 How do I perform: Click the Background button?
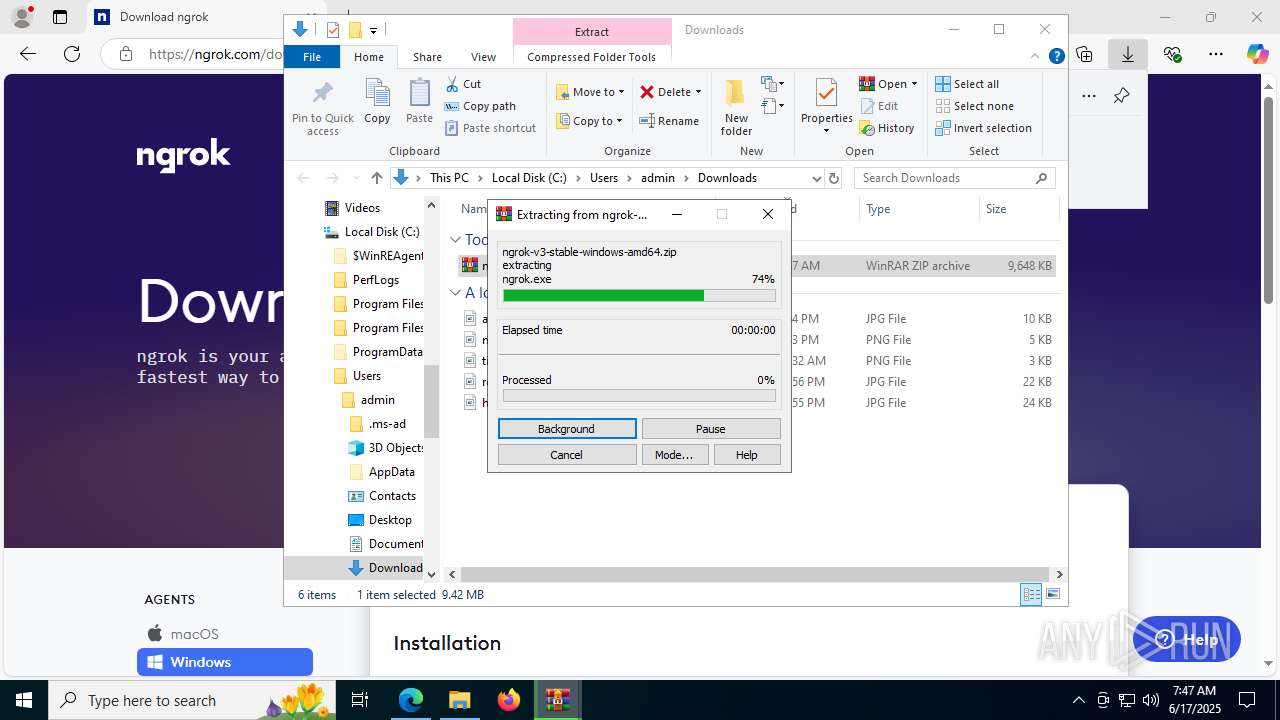[567, 429]
